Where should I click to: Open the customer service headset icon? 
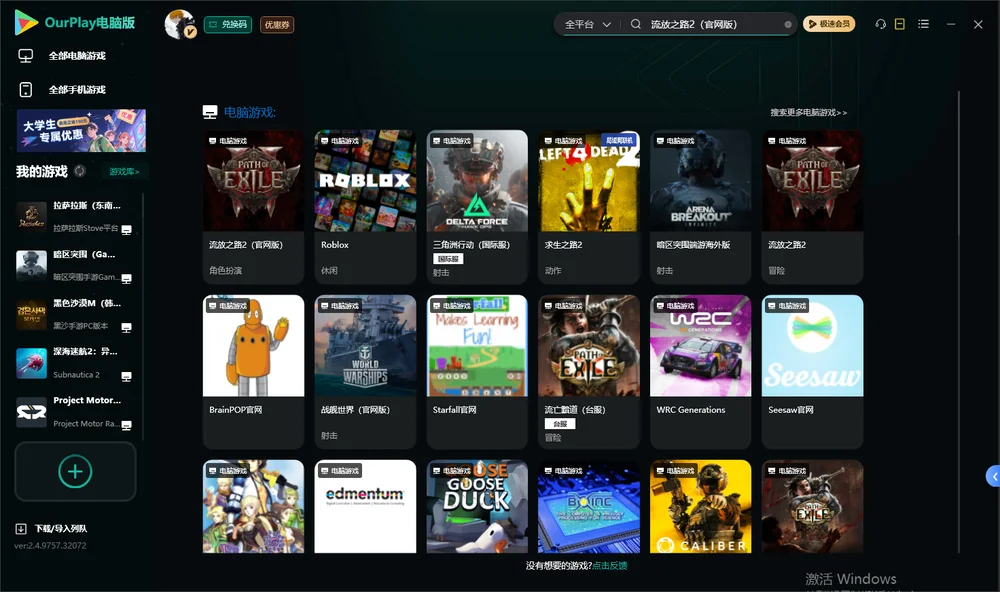tap(881, 24)
